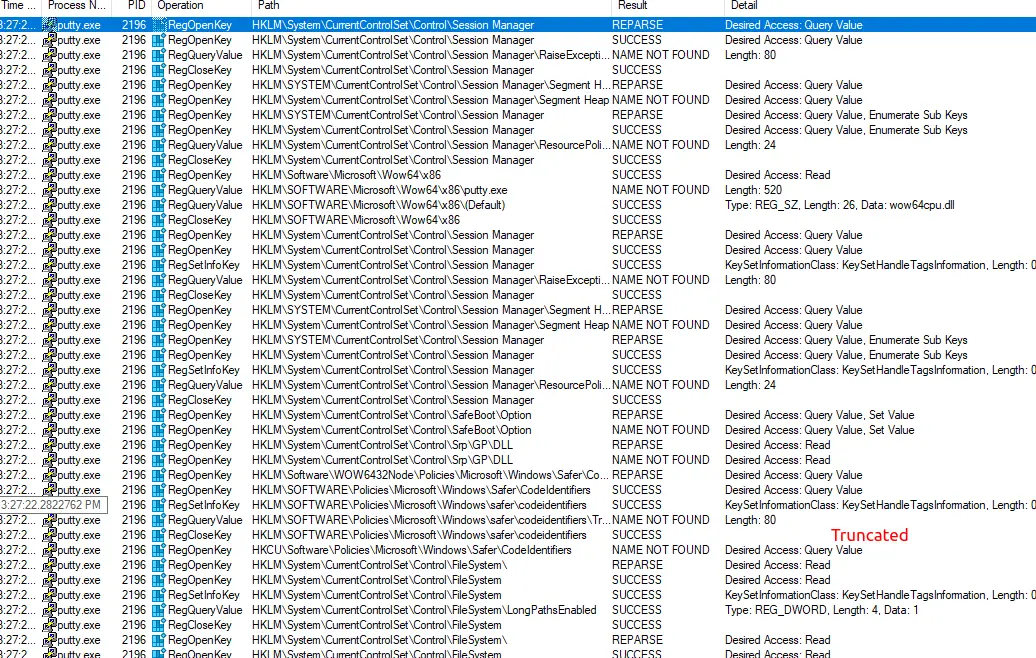Select the highlighted first RegOpenKey Session Manager row
The height and width of the screenshot is (658, 1036).
tap(518, 25)
